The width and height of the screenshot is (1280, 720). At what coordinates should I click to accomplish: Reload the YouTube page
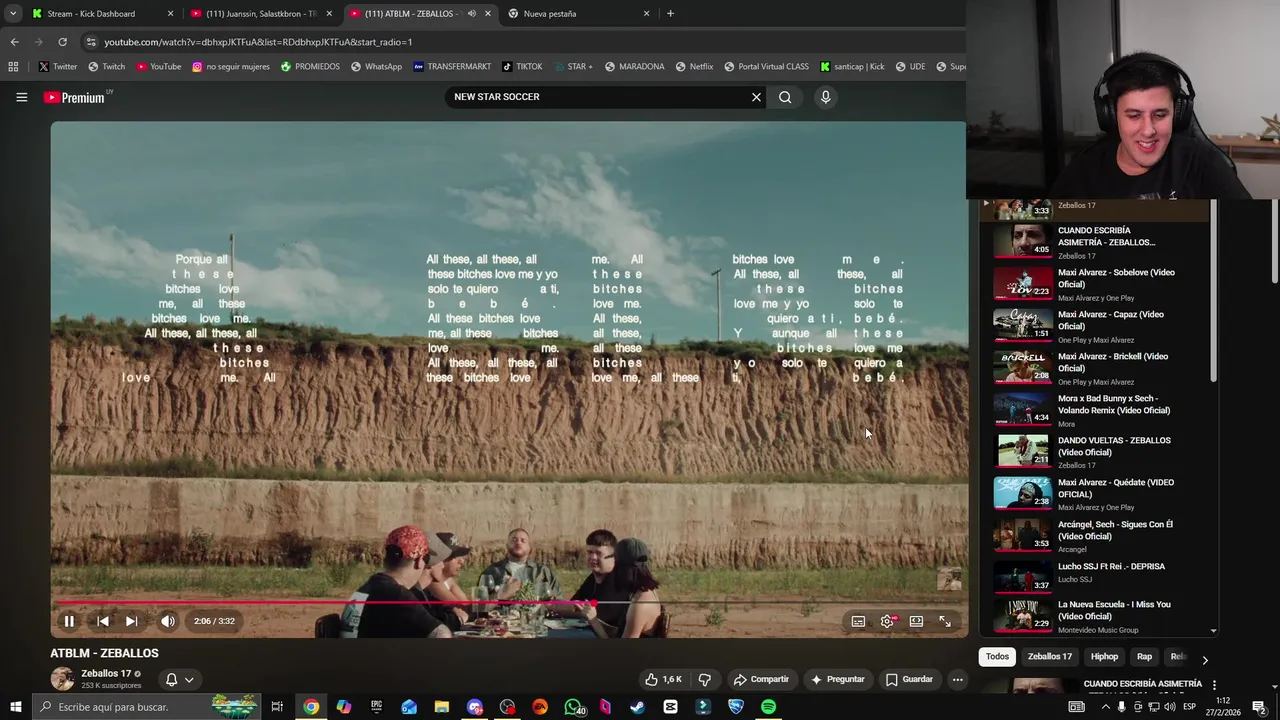pos(62,42)
